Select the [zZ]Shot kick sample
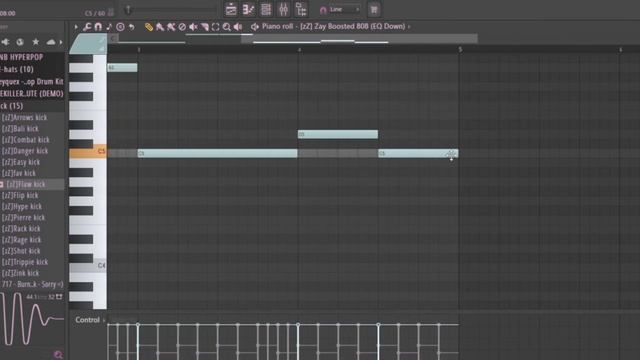Image resolution: width=640 pixels, height=360 pixels. pos(21,251)
